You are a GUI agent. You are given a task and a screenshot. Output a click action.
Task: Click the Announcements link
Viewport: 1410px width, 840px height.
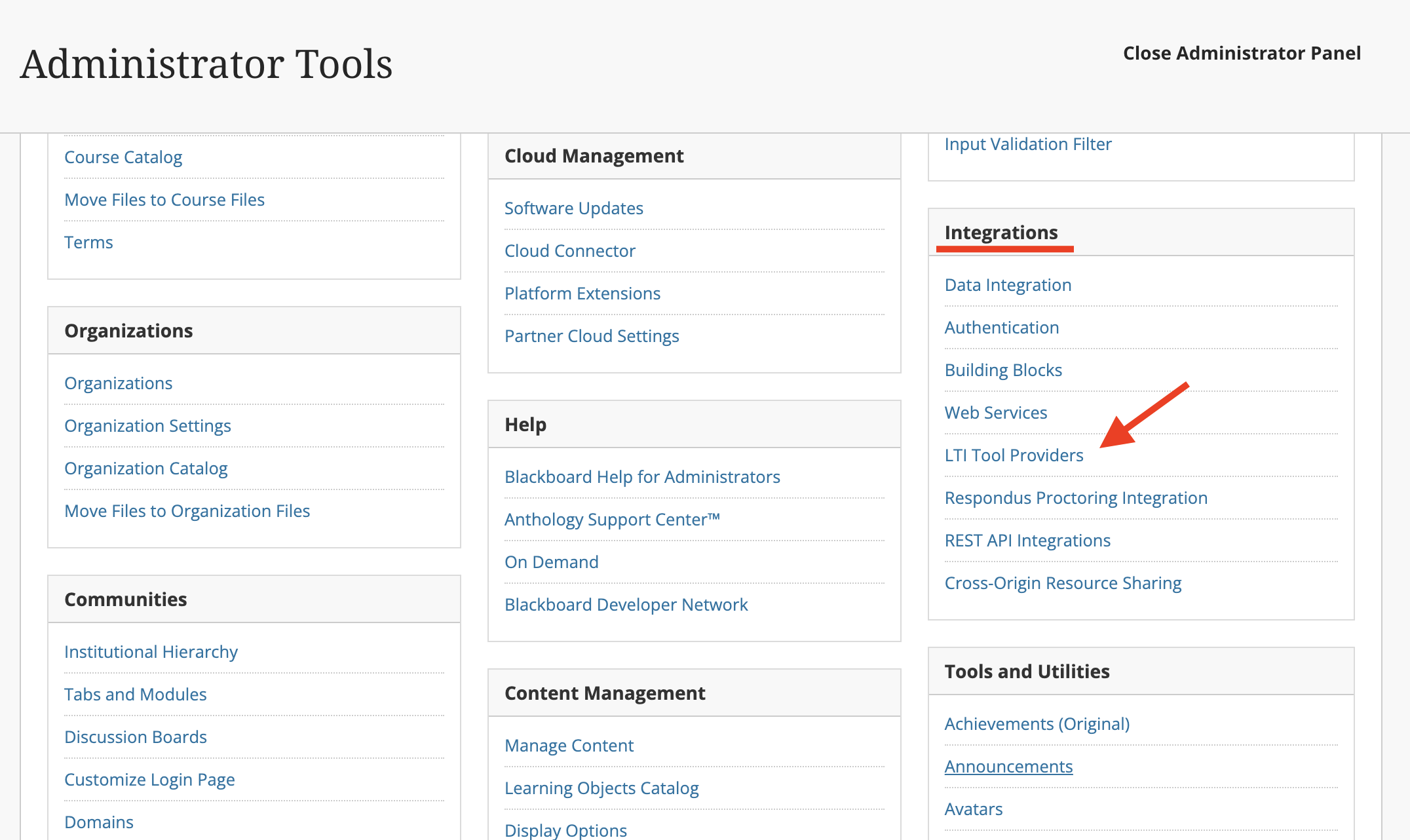pyautogui.click(x=1008, y=767)
